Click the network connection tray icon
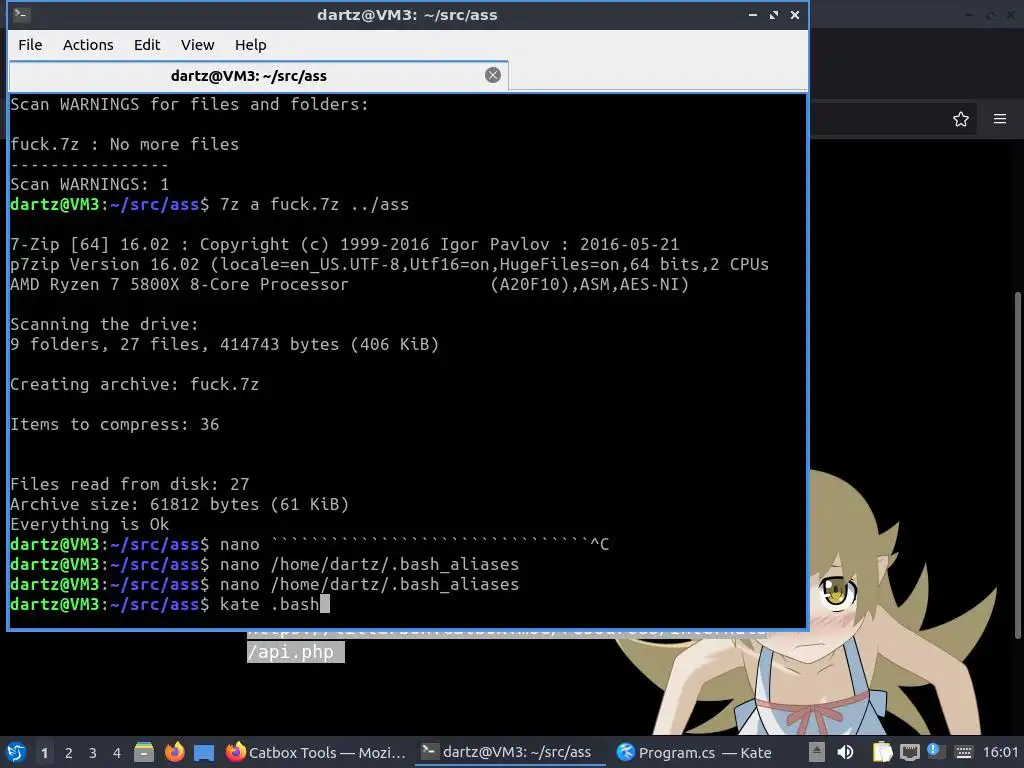Screen dimensions: 1024x768 pyautogui.click(x=910, y=752)
